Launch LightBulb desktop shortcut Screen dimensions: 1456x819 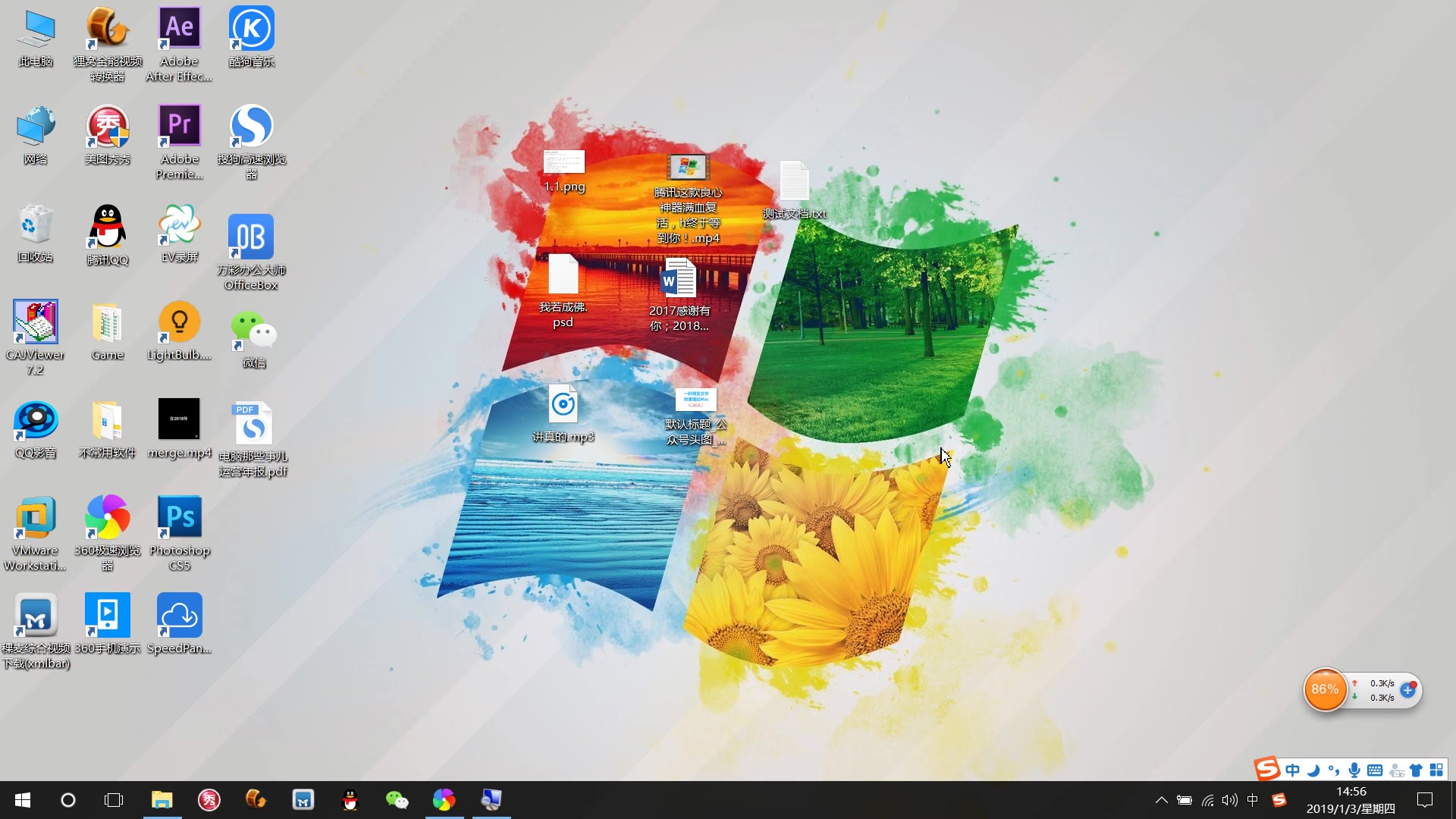coord(180,331)
